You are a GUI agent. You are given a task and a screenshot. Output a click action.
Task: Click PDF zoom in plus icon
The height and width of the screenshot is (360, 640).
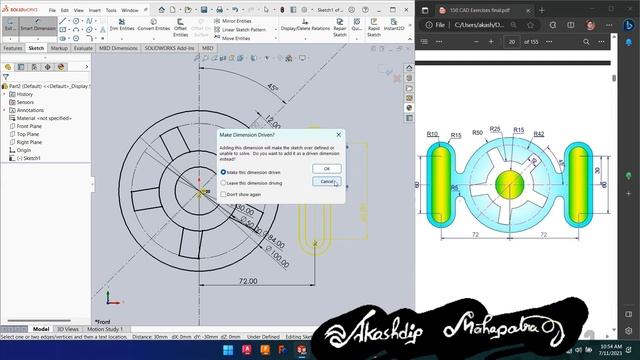pyautogui.click(x=491, y=42)
